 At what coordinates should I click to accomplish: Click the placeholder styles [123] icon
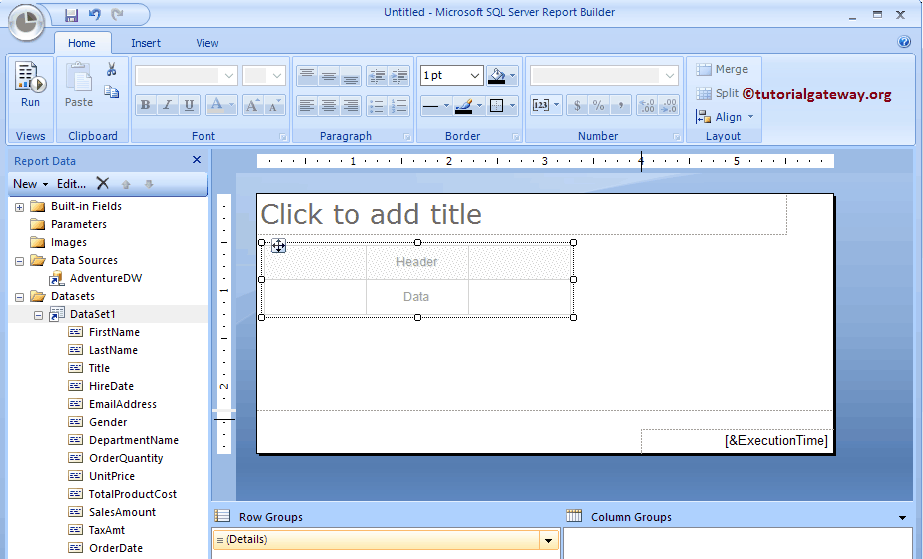pos(540,105)
